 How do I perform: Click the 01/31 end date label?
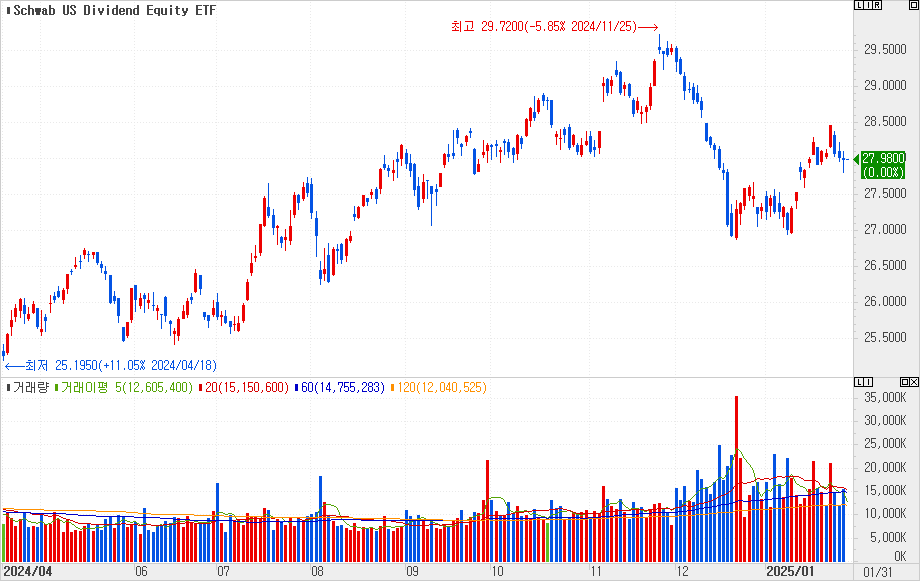pyautogui.click(x=878, y=572)
